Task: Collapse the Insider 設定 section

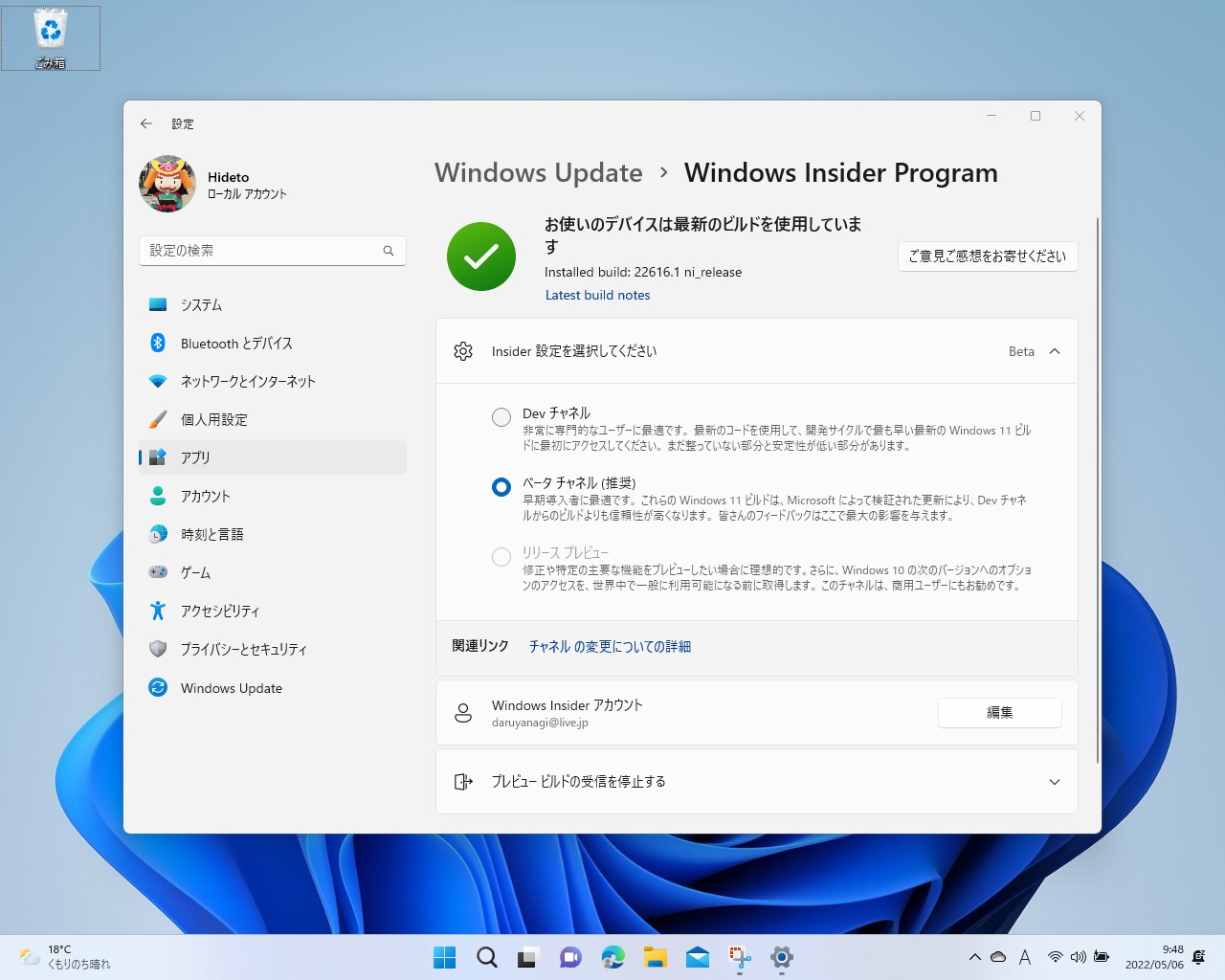Action: tap(1054, 351)
